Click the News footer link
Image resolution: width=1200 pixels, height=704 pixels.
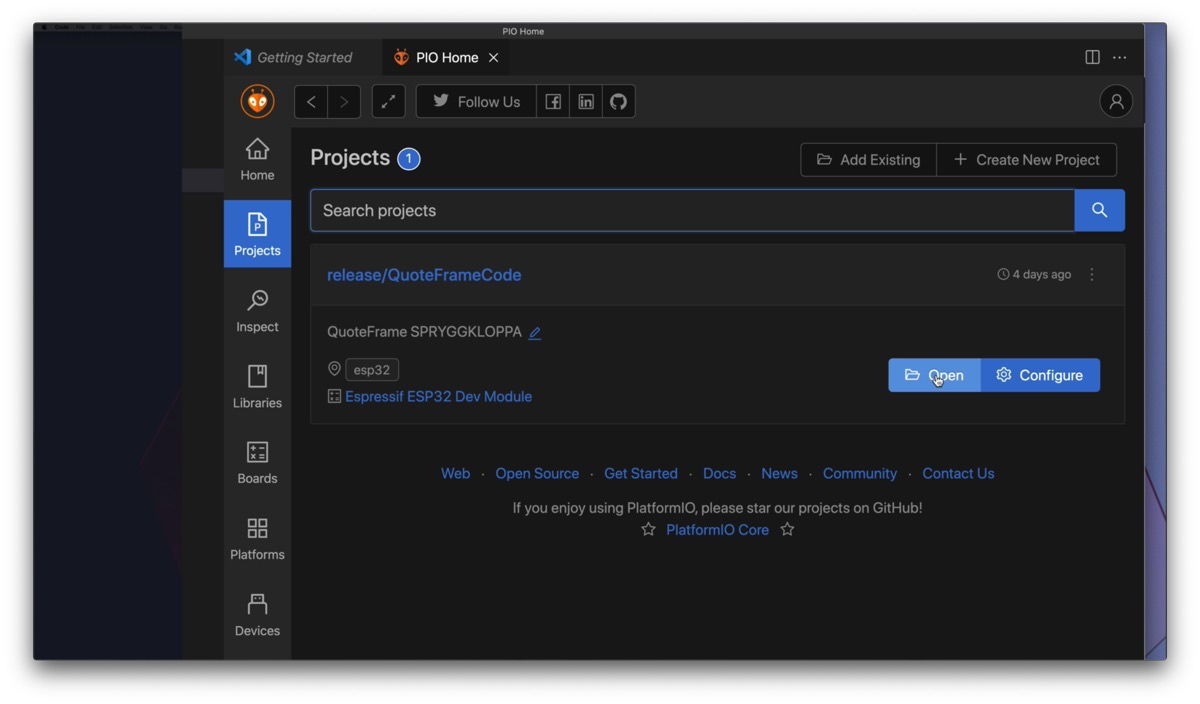click(779, 474)
